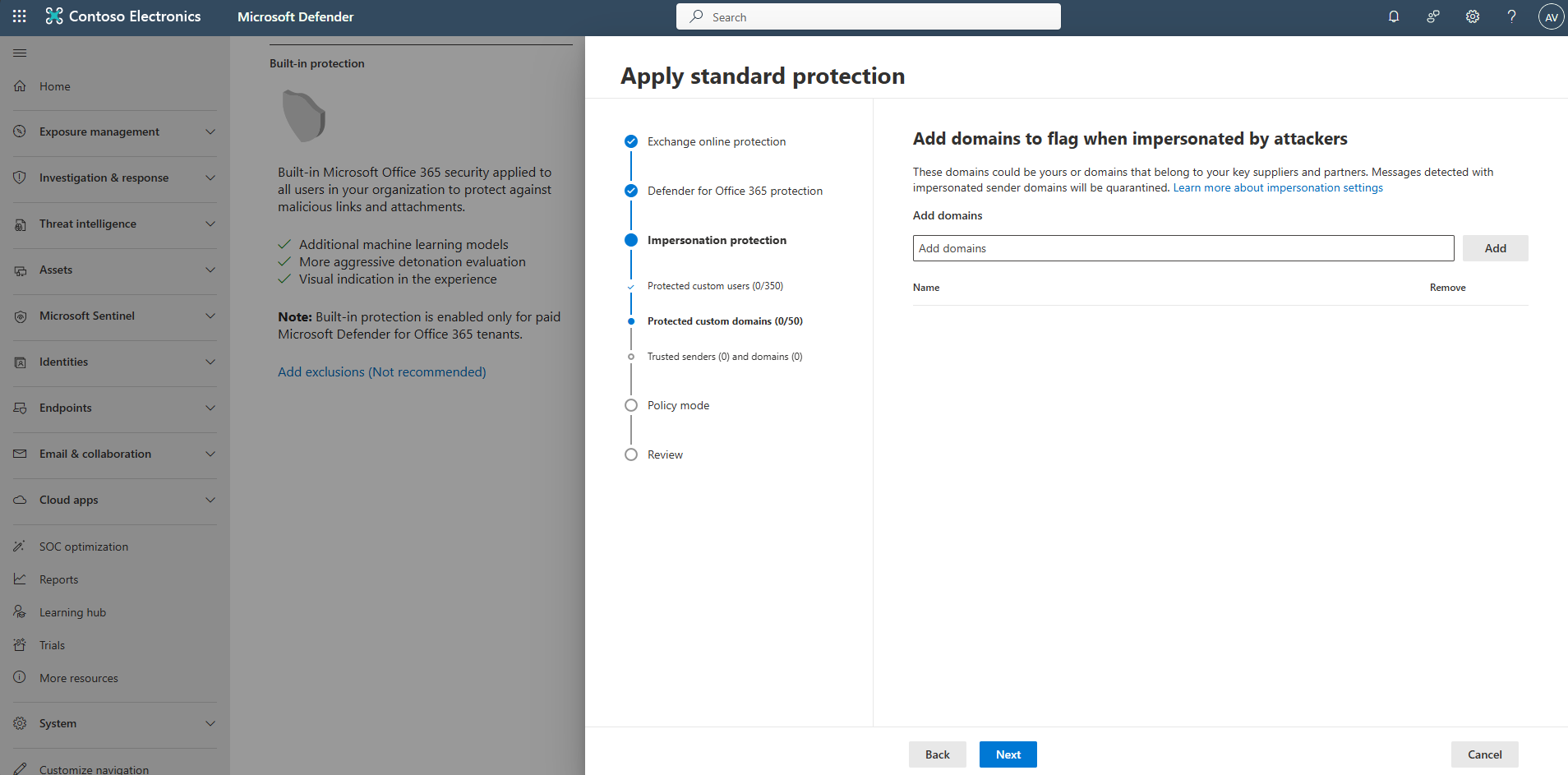Viewport: 1568px width, 775px height.
Task: Click the SOC optimization icon
Action: coord(21,547)
